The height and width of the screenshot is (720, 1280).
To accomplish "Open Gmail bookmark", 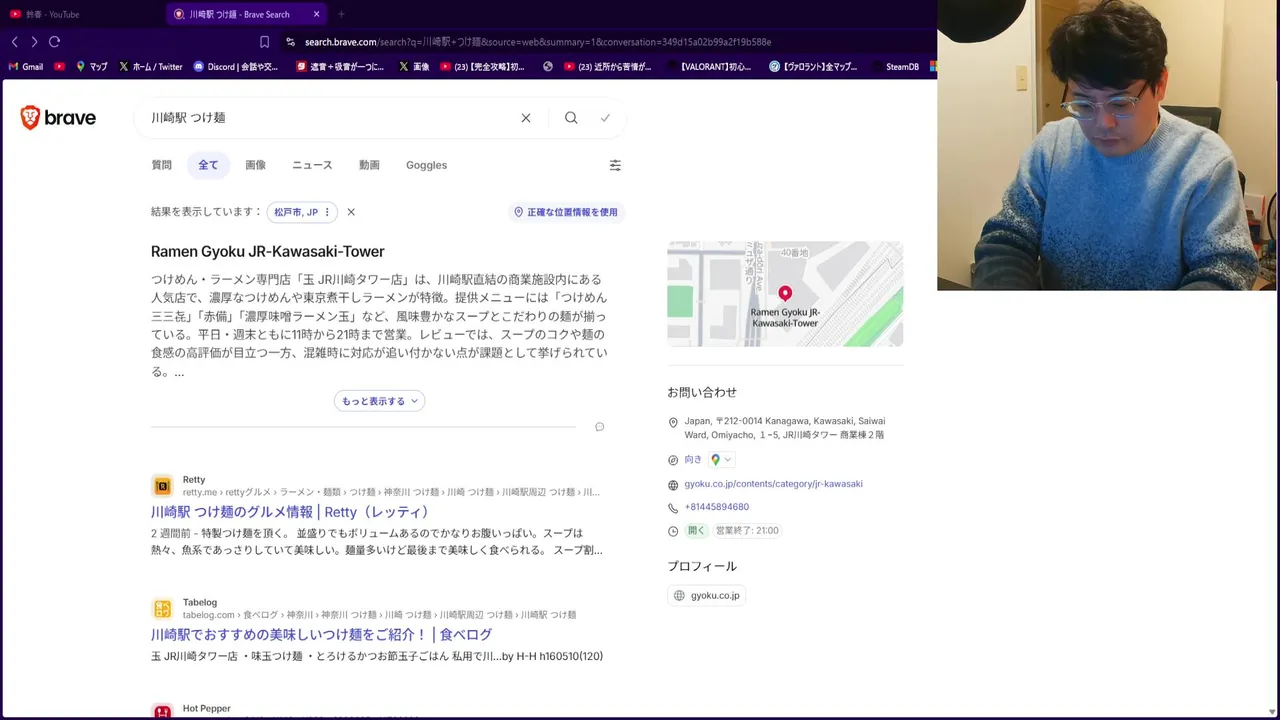I will pyautogui.click(x=26, y=67).
